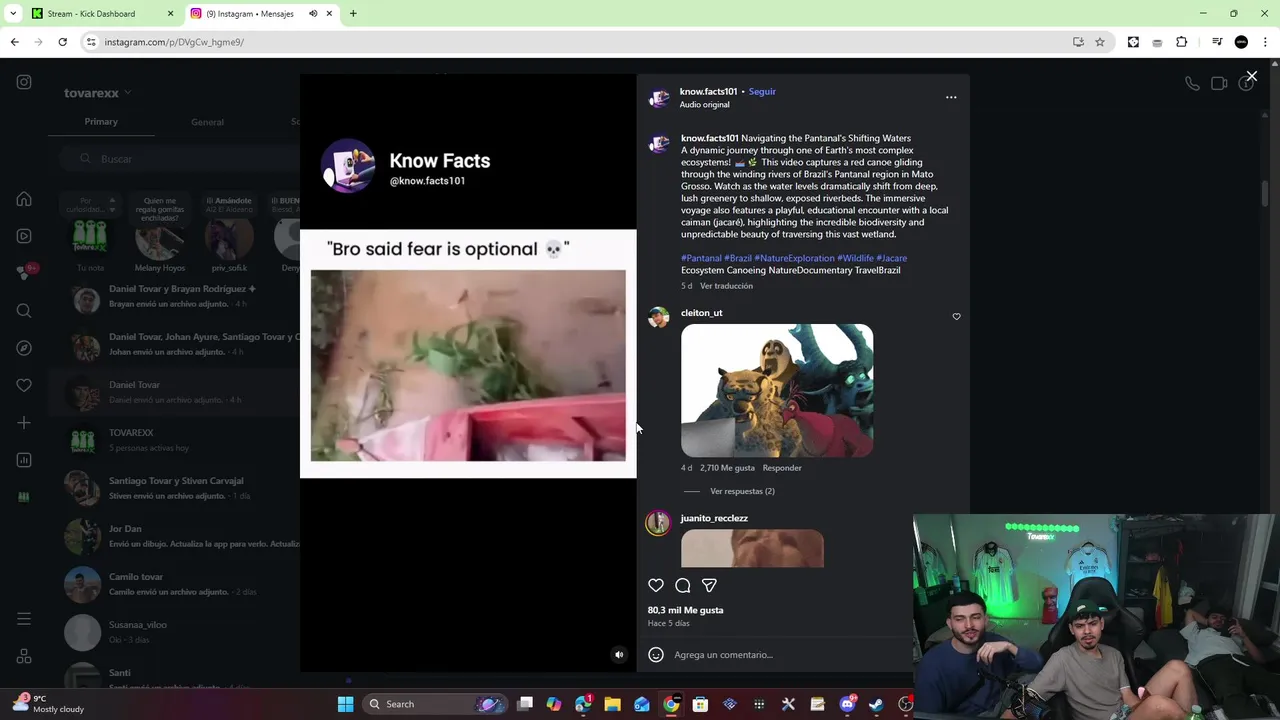Viewport: 1280px width, 720px height.
Task: Close the post overlay with the X
Action: (1251, 76)
